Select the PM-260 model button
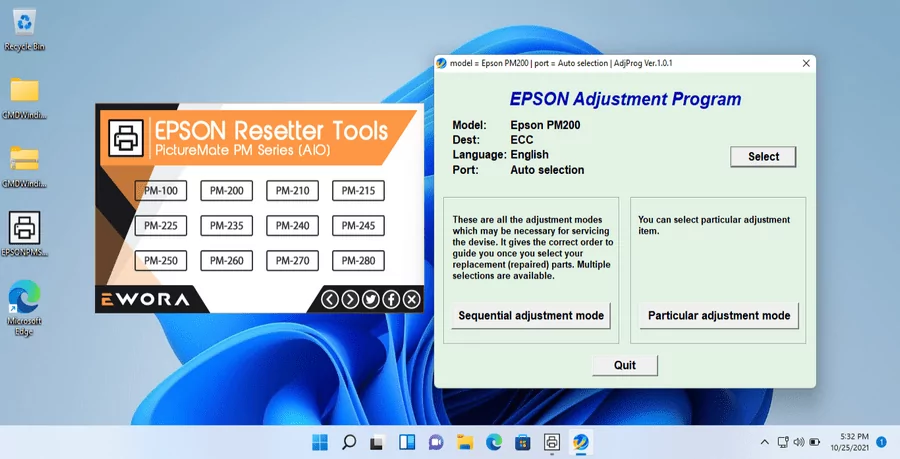Viewport: 900px width, 459px height. point(227,260)
